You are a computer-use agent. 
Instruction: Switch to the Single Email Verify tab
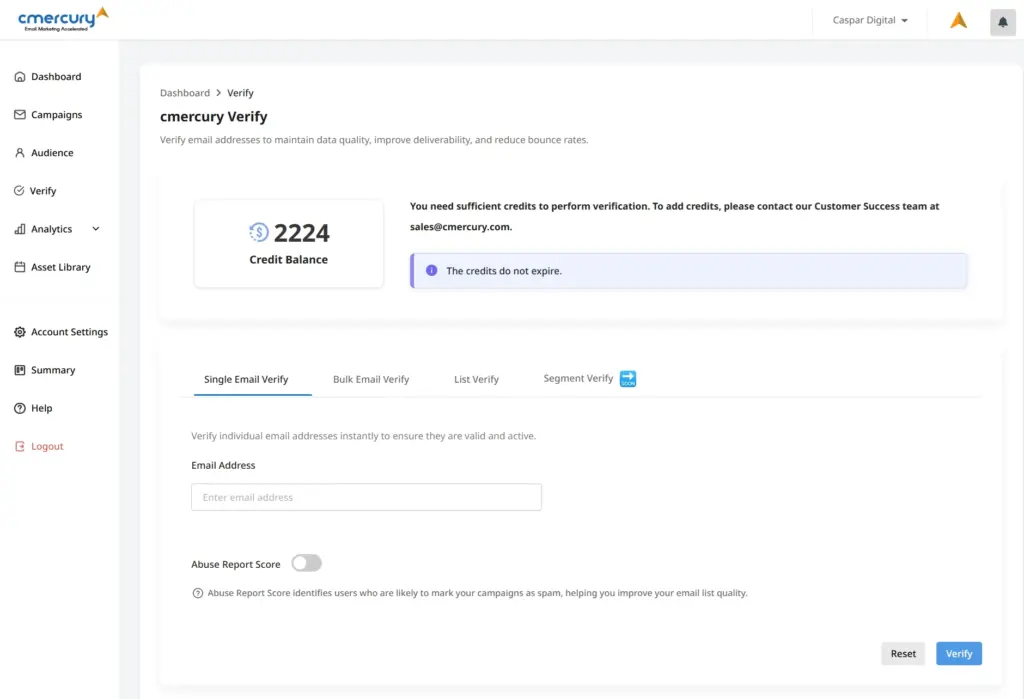coord(246,380)
